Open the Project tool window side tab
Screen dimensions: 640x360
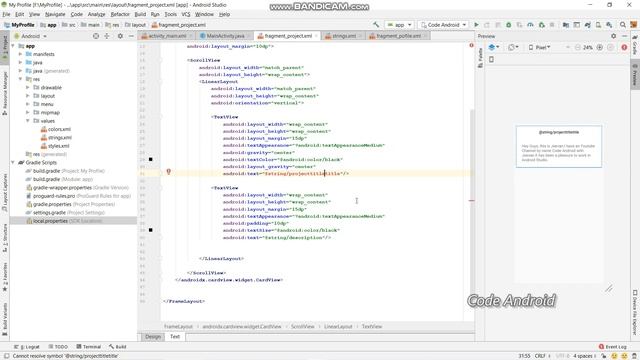point(5,46)
